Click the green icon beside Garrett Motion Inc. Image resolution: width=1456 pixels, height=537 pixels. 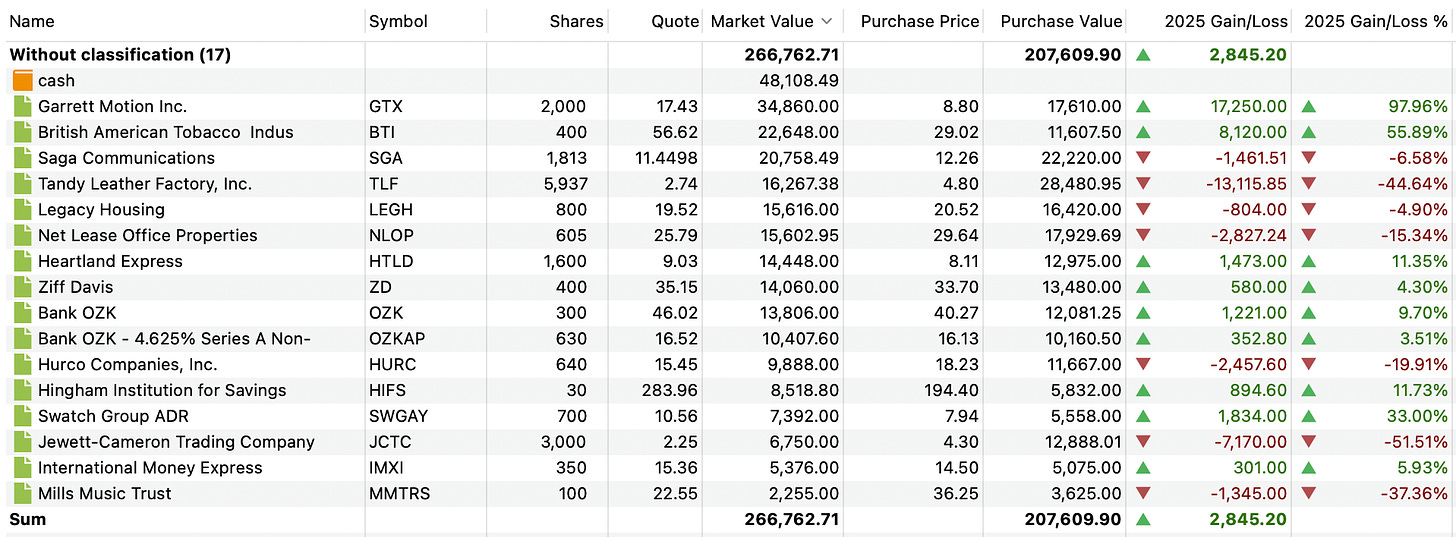pyautogui.click(x=23, y=106)
